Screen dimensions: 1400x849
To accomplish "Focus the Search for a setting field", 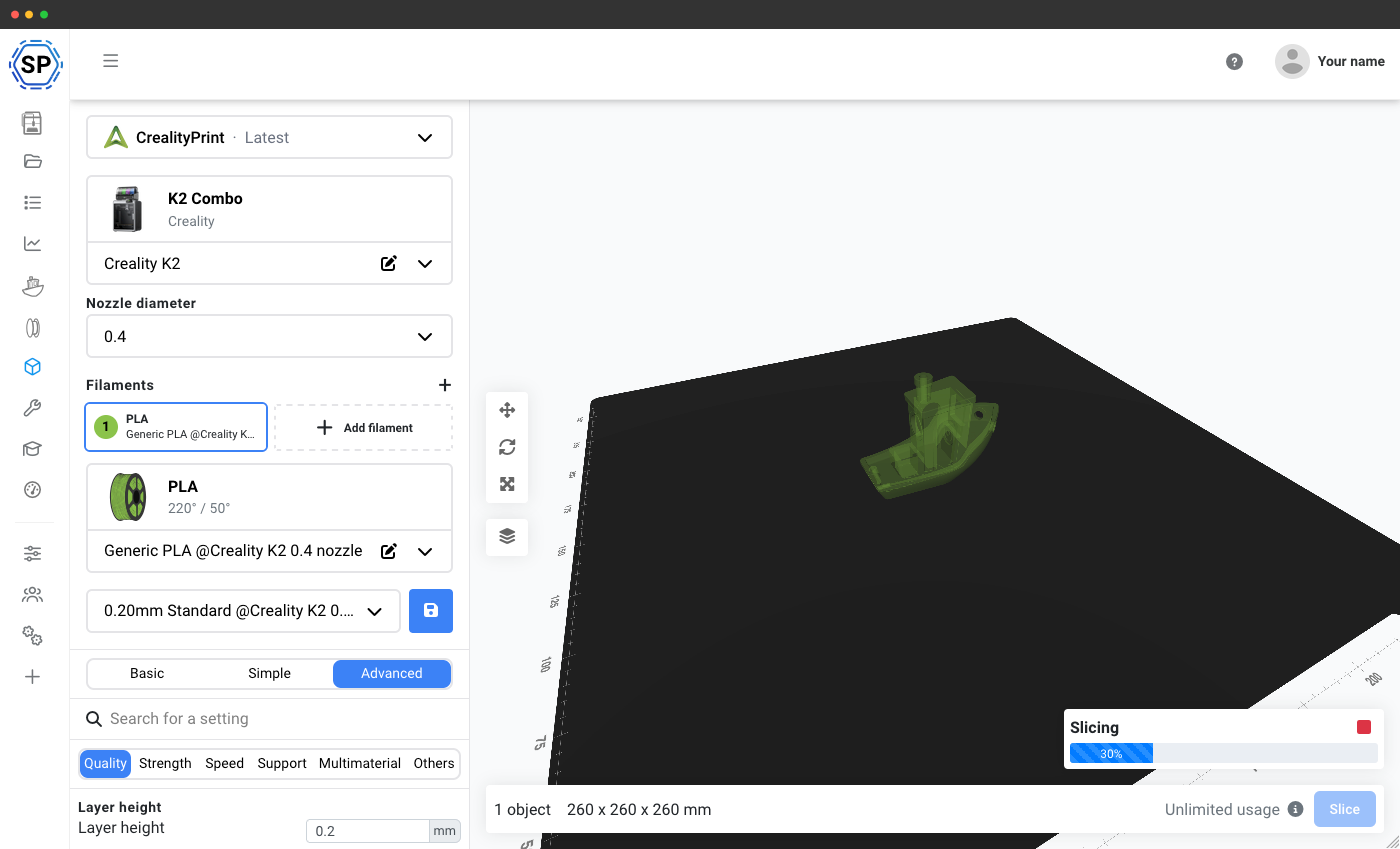I will coord(269,719).
